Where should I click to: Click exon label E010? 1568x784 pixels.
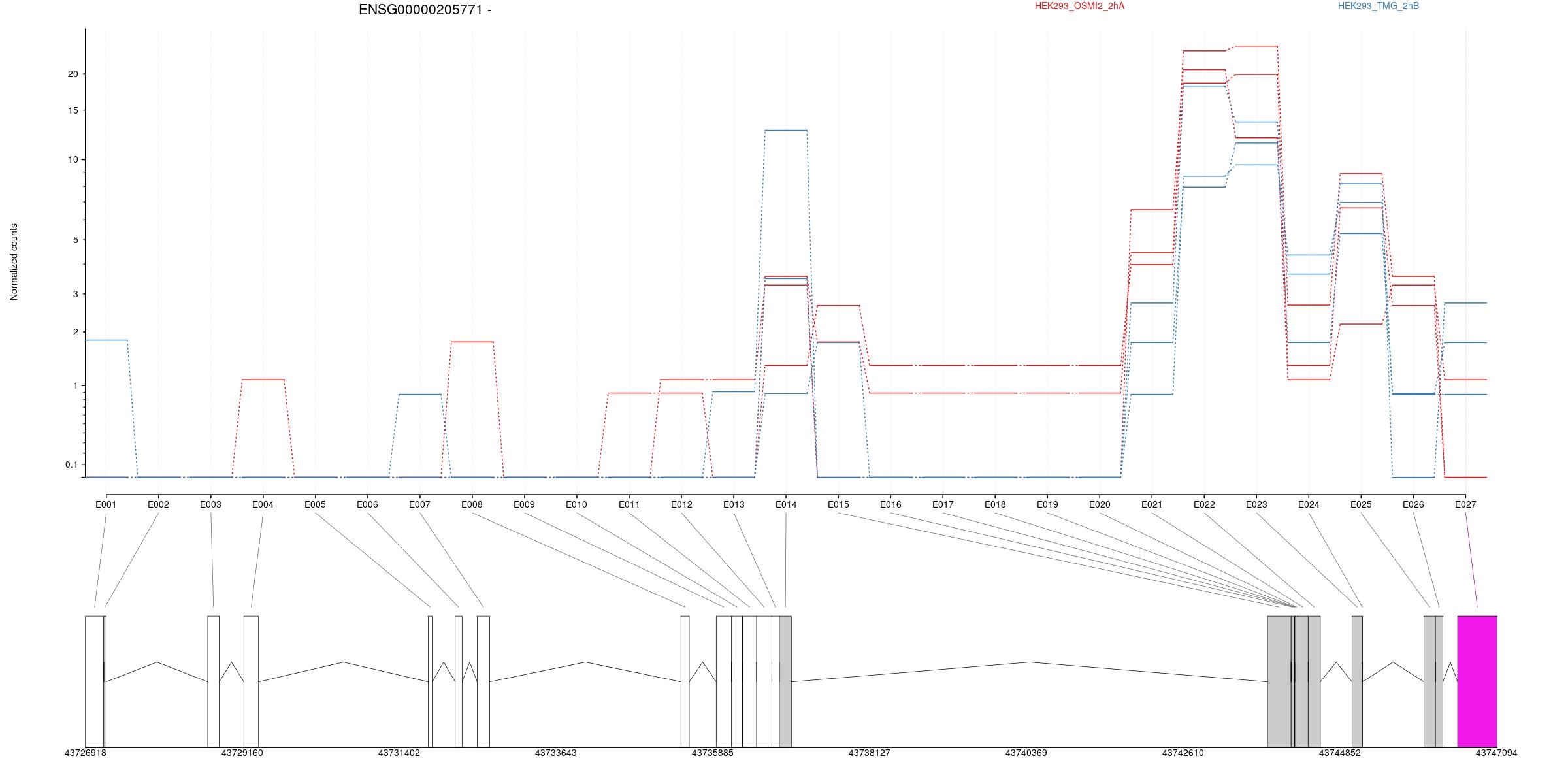[x=576, y=504]
